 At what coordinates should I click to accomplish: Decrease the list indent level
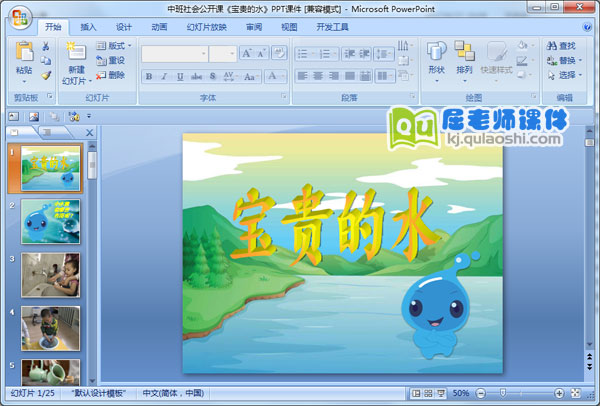tap(349, 54)
